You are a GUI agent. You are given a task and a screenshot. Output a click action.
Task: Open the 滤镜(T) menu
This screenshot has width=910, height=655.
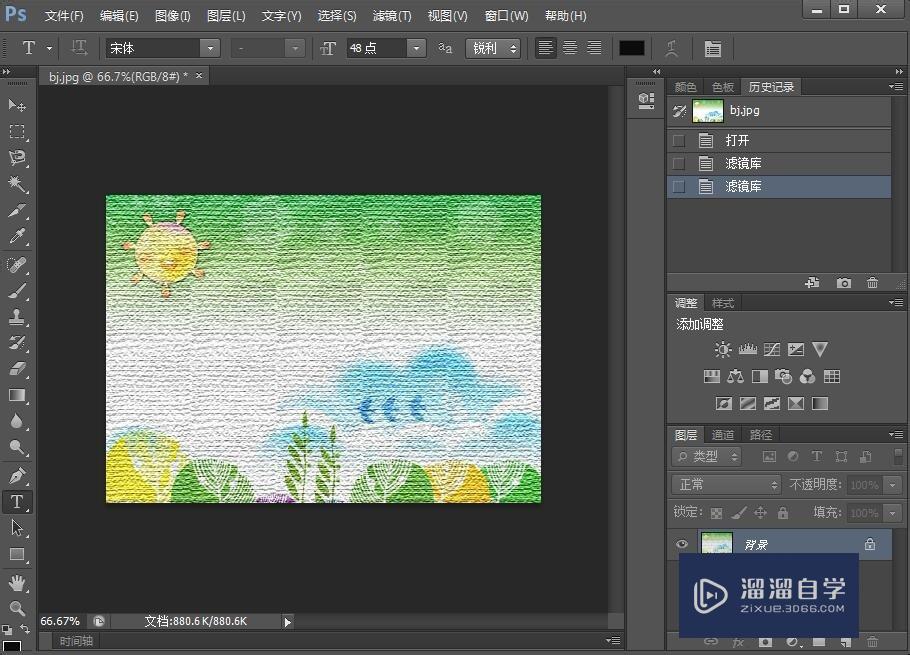point(391,16)
